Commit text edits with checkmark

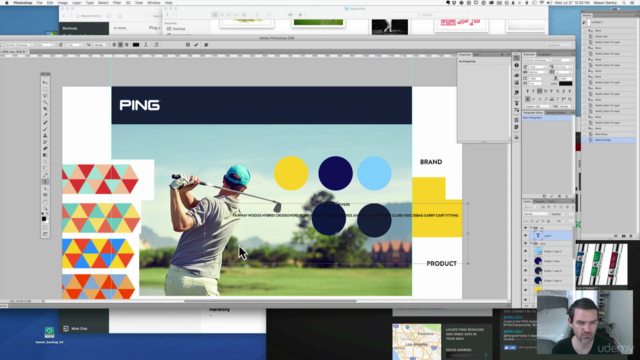pos(196,44)
